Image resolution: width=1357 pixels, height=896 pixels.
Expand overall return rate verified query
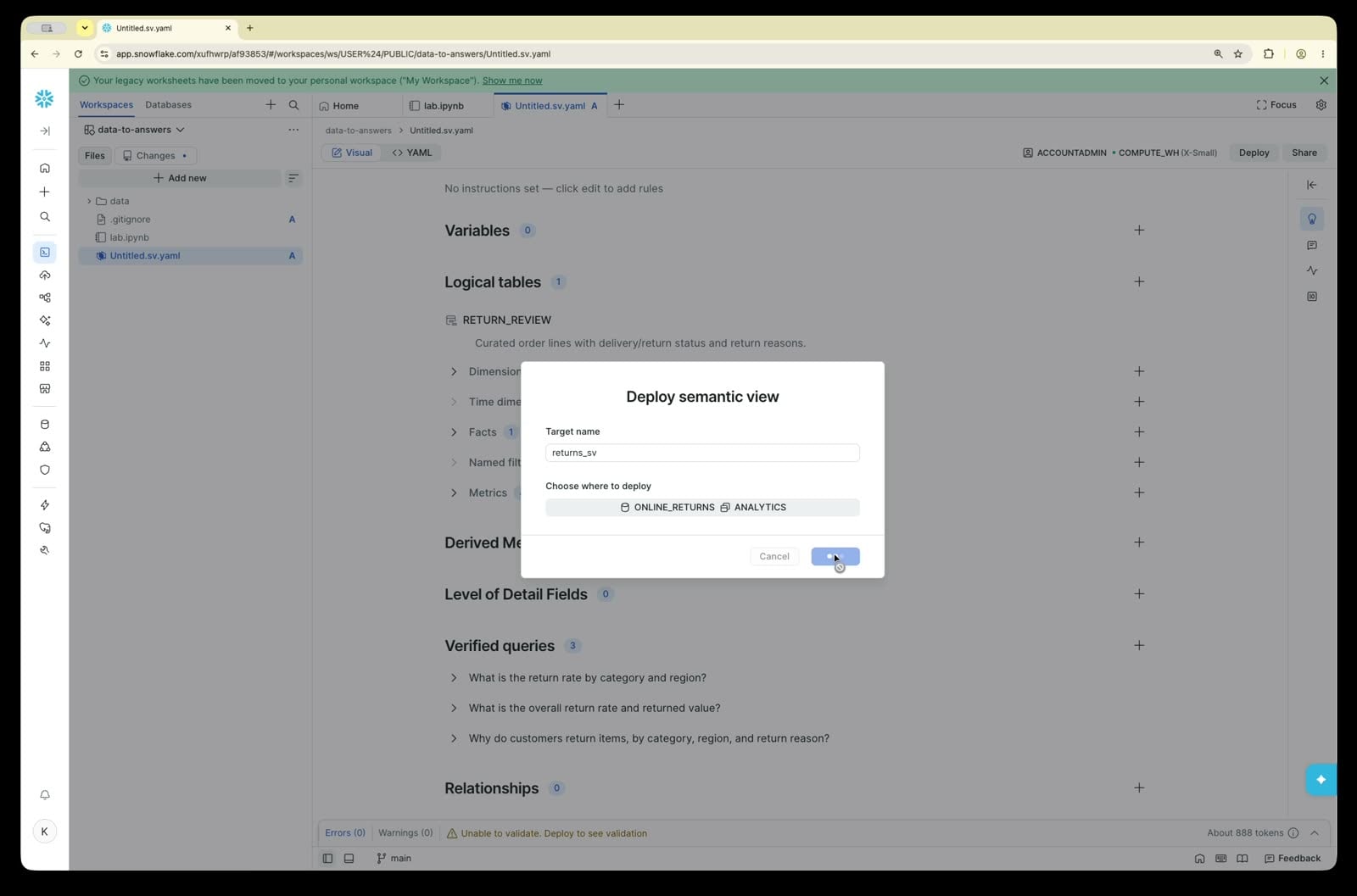click(454, 709)
